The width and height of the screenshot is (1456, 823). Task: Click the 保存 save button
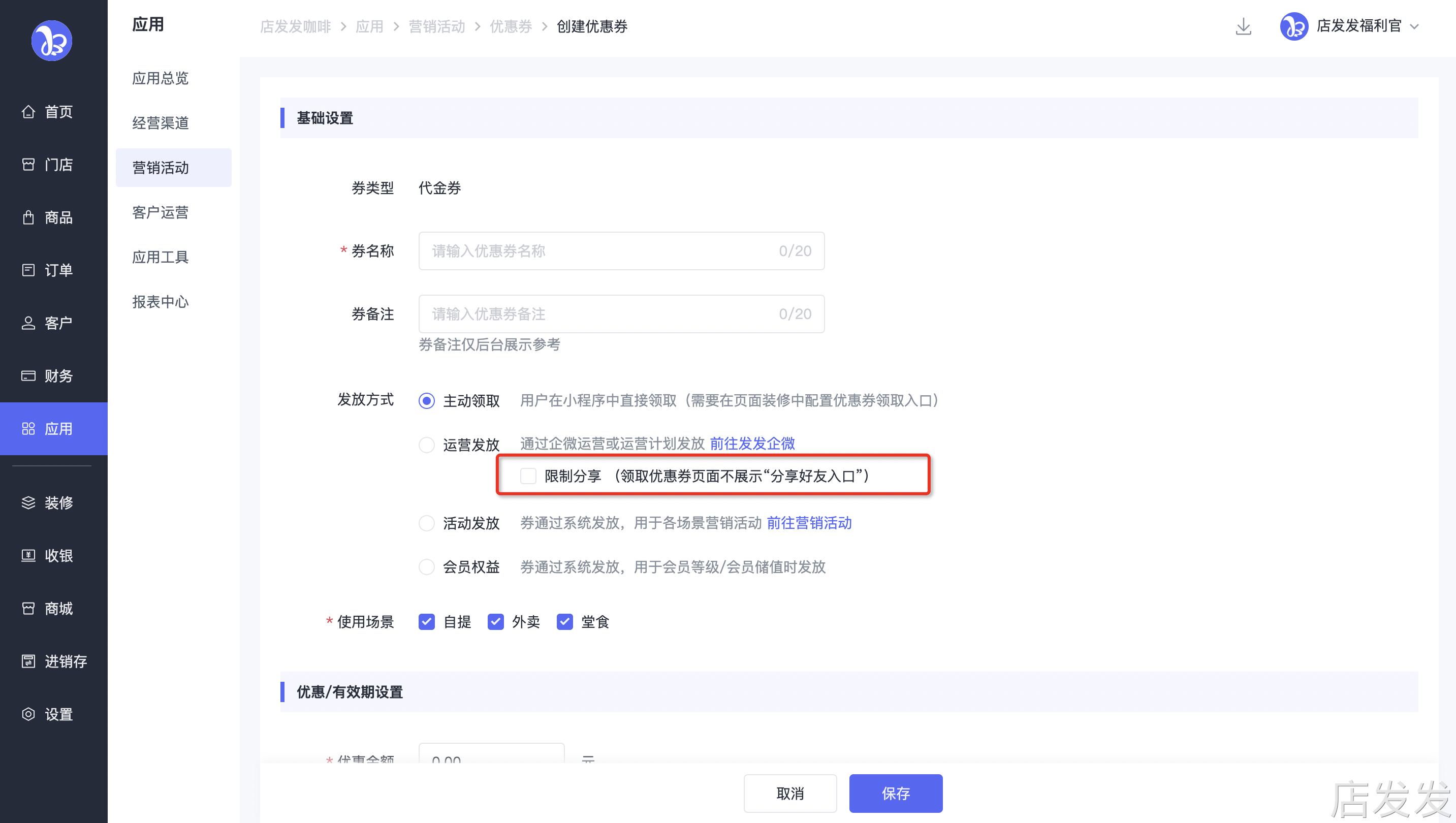895,793
